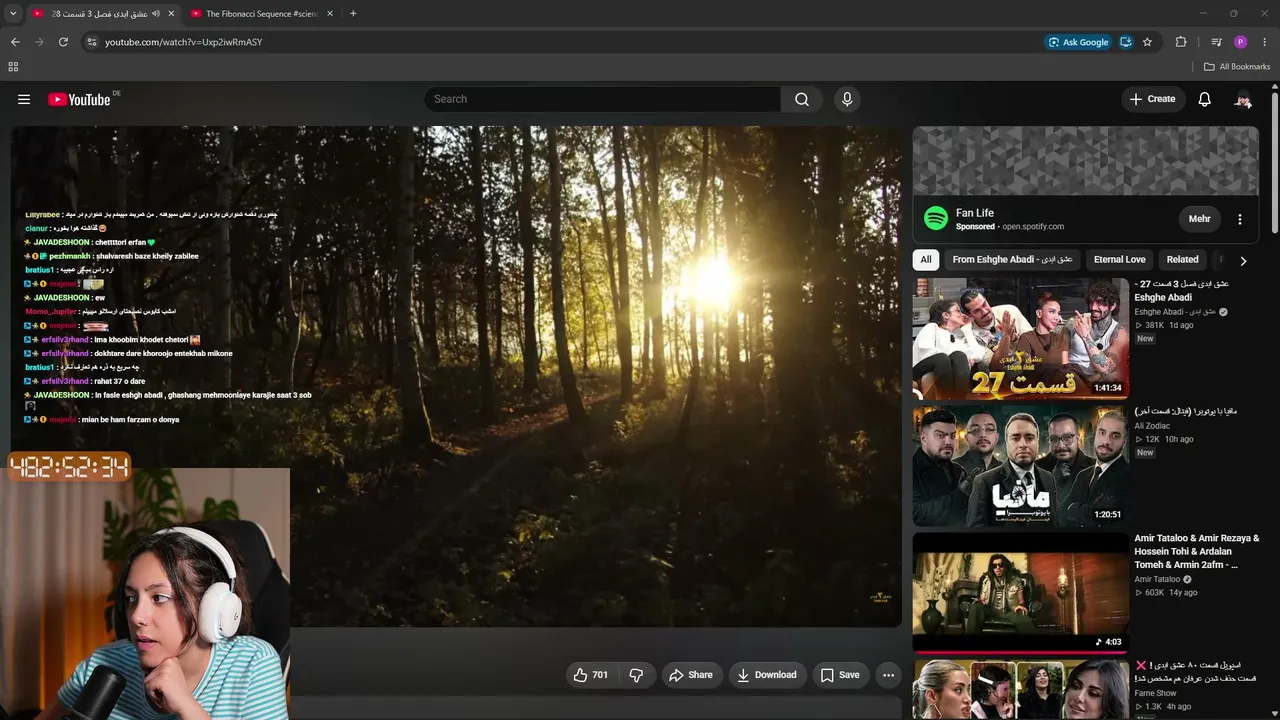Select the From Eshghe Abadi chip
1280x720 pixels.
1012,260
